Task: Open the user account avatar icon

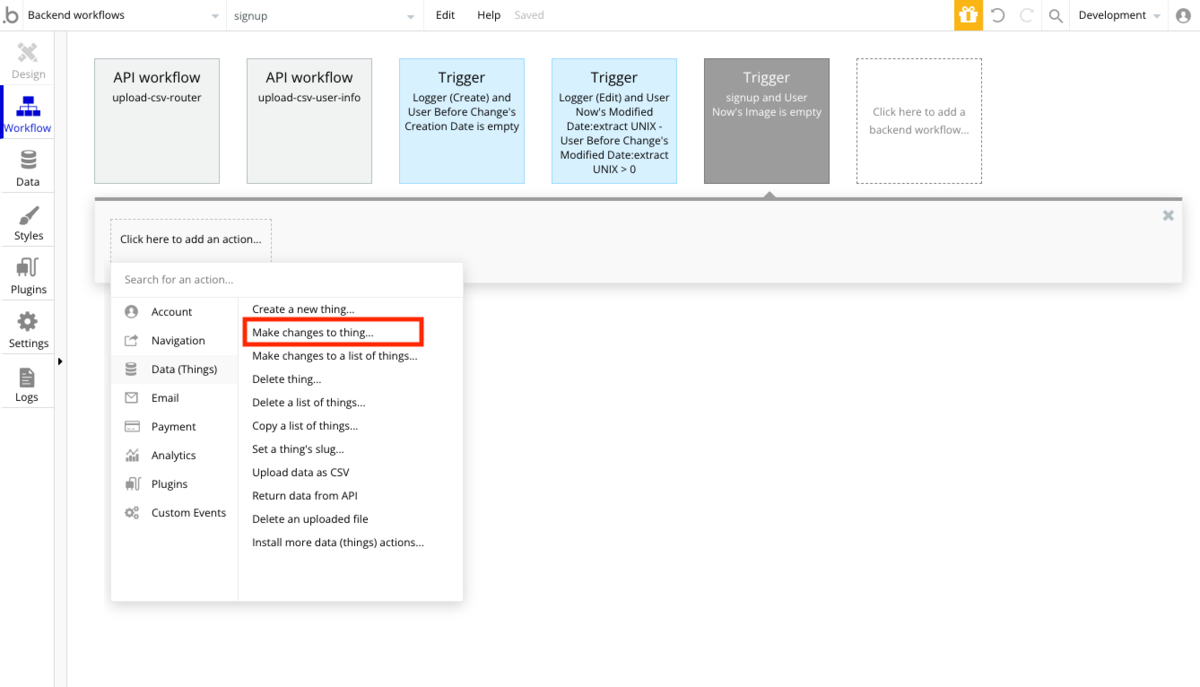Action: (1183, 16)
